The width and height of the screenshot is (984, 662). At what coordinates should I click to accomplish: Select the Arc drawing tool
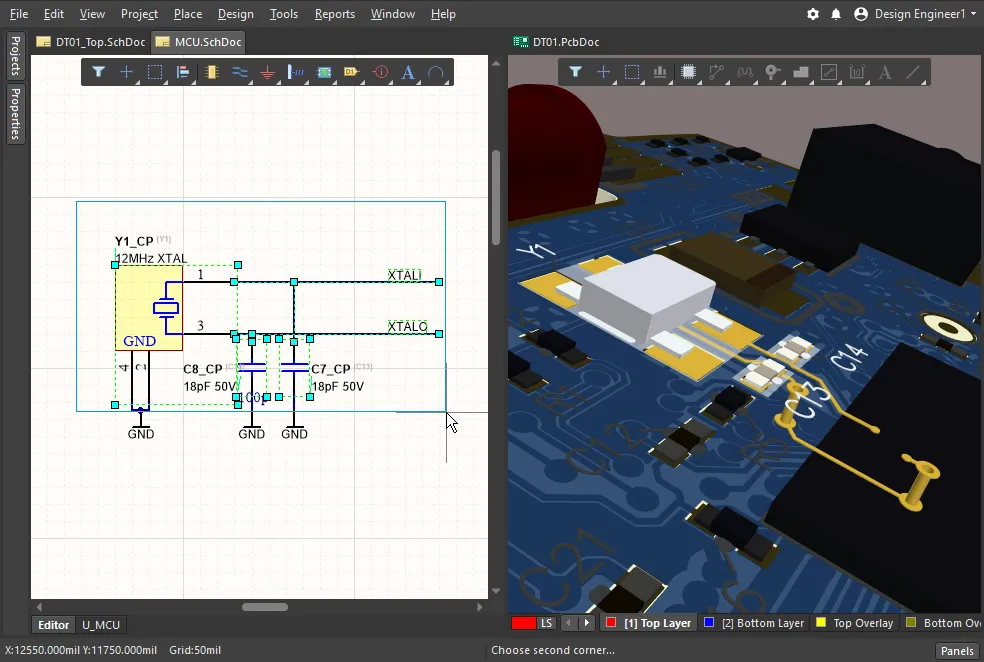[x=436, y=72]
